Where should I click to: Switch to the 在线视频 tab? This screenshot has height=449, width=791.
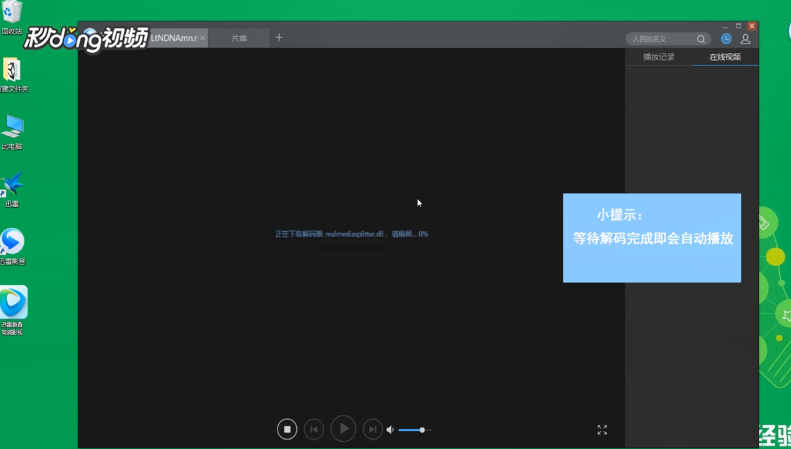(x=725, y=57)
